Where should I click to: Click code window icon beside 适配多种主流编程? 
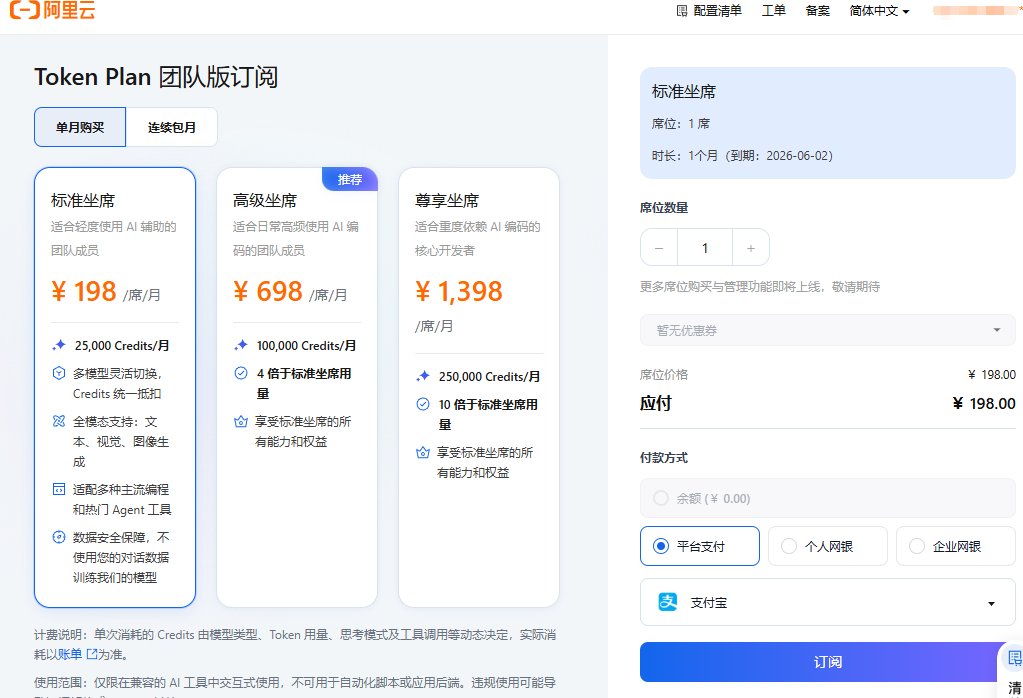[59, 489]
